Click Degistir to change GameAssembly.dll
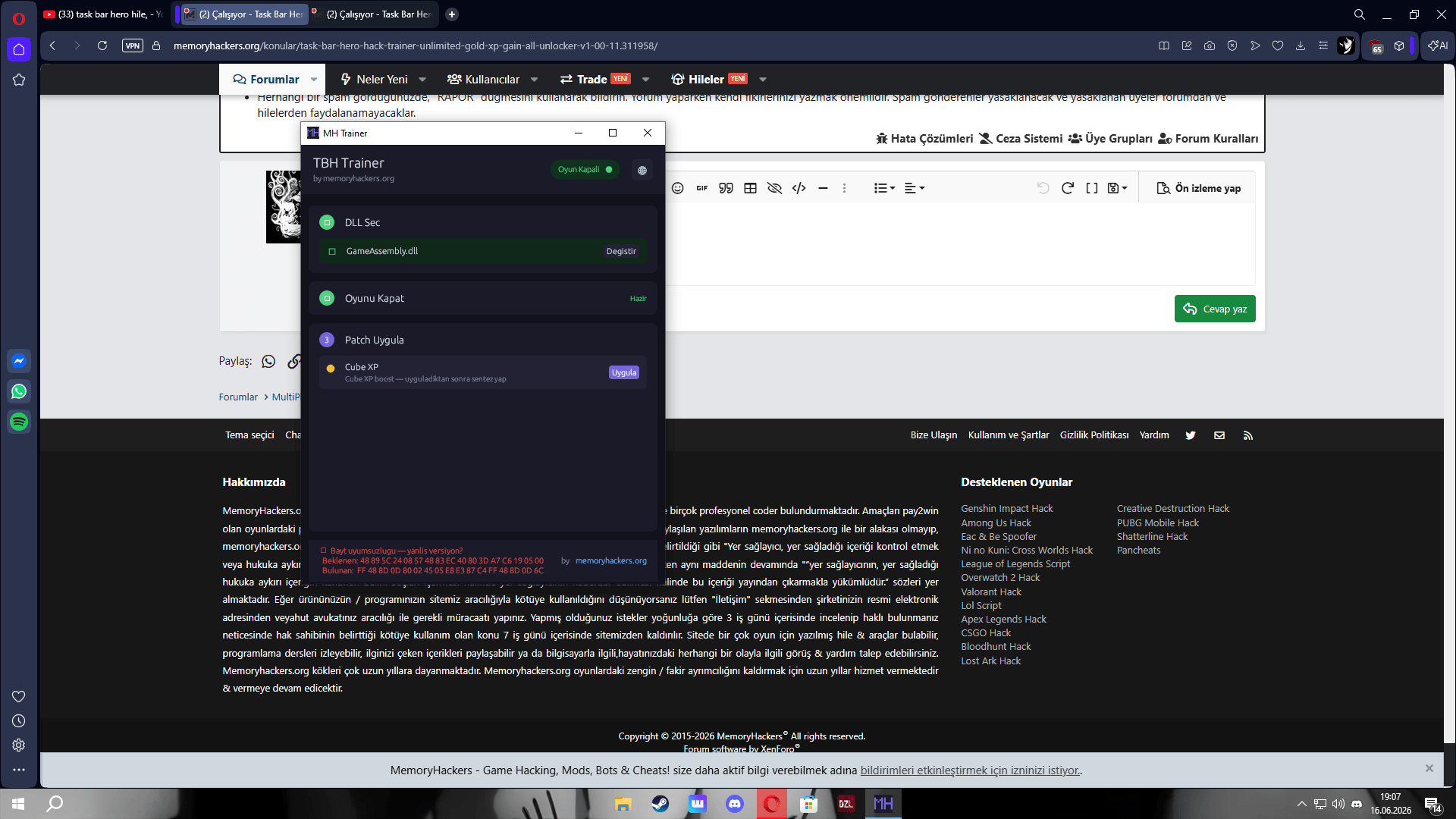This screenshot has width=1456, height=819. click(621, 251)
